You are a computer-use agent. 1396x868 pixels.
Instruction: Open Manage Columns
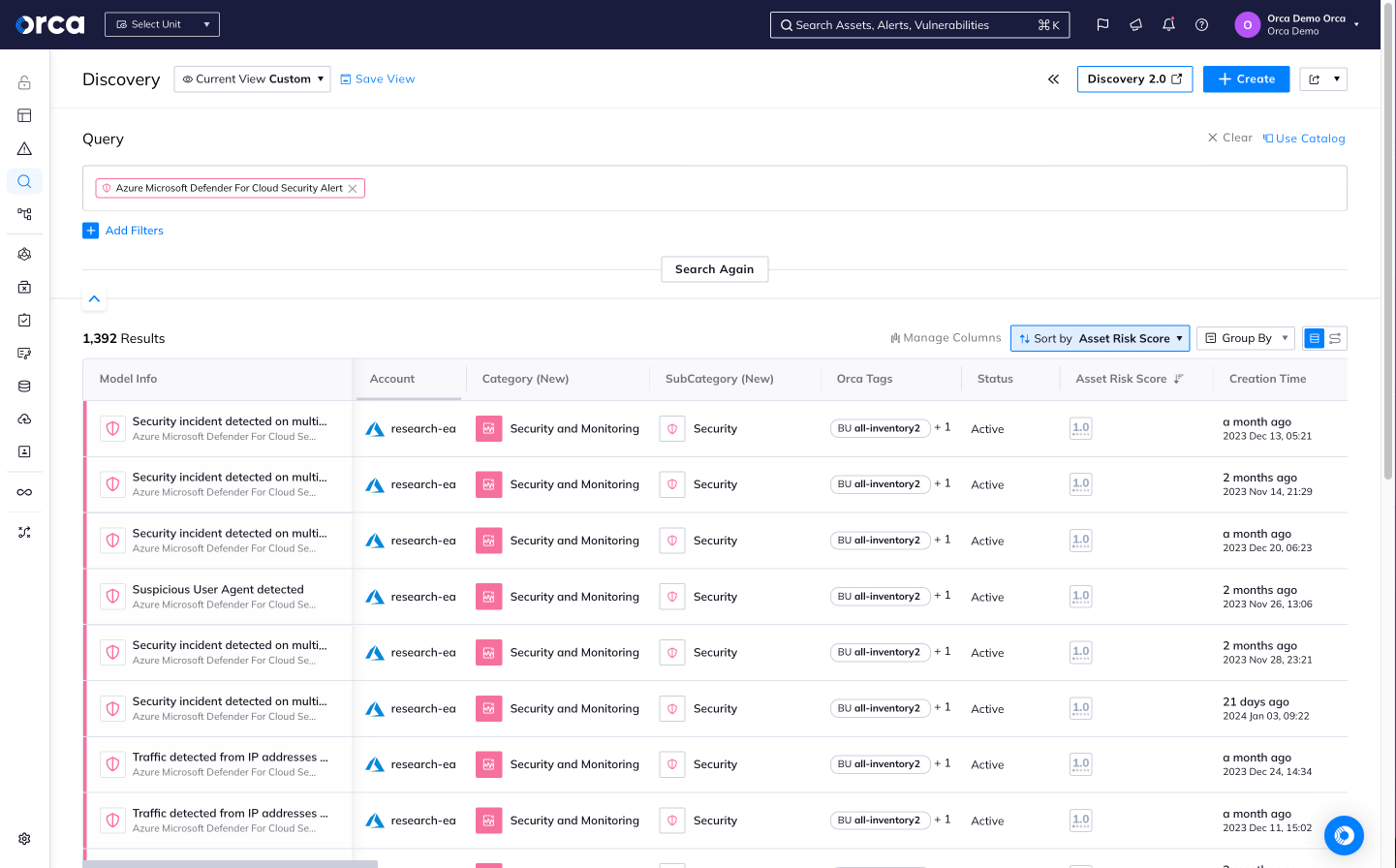point(946,338)
